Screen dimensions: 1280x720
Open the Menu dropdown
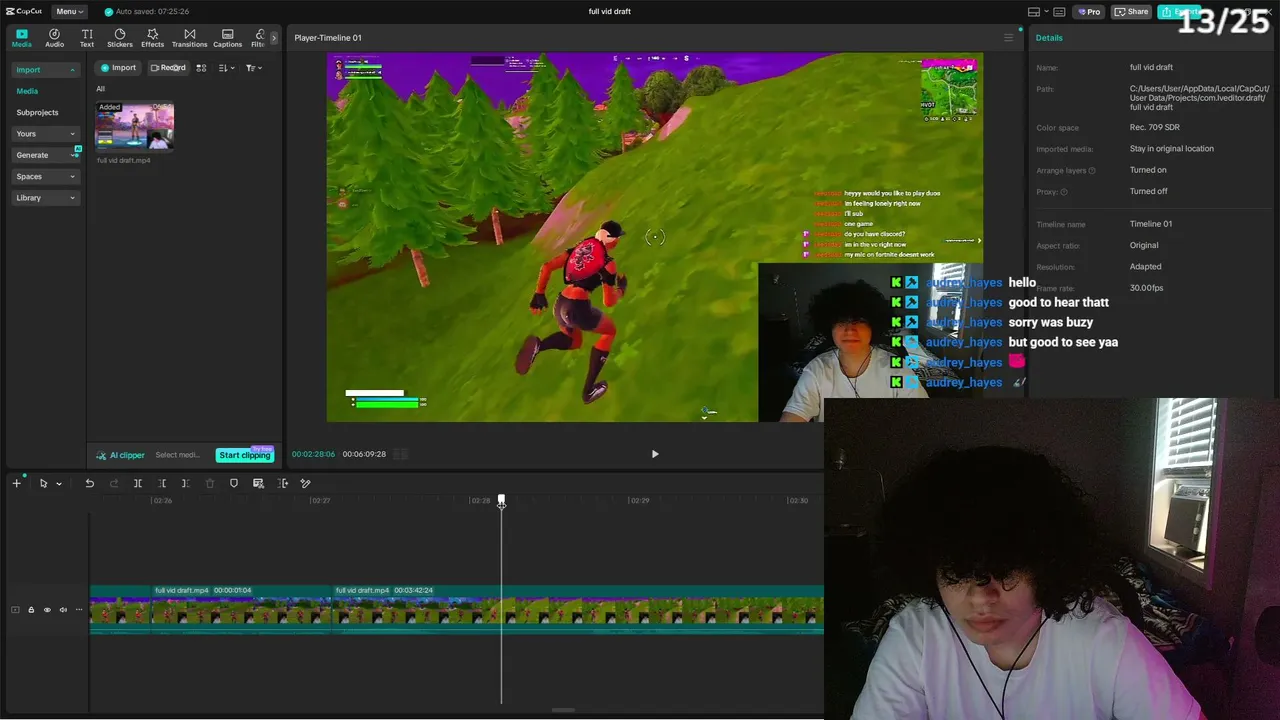69,11
